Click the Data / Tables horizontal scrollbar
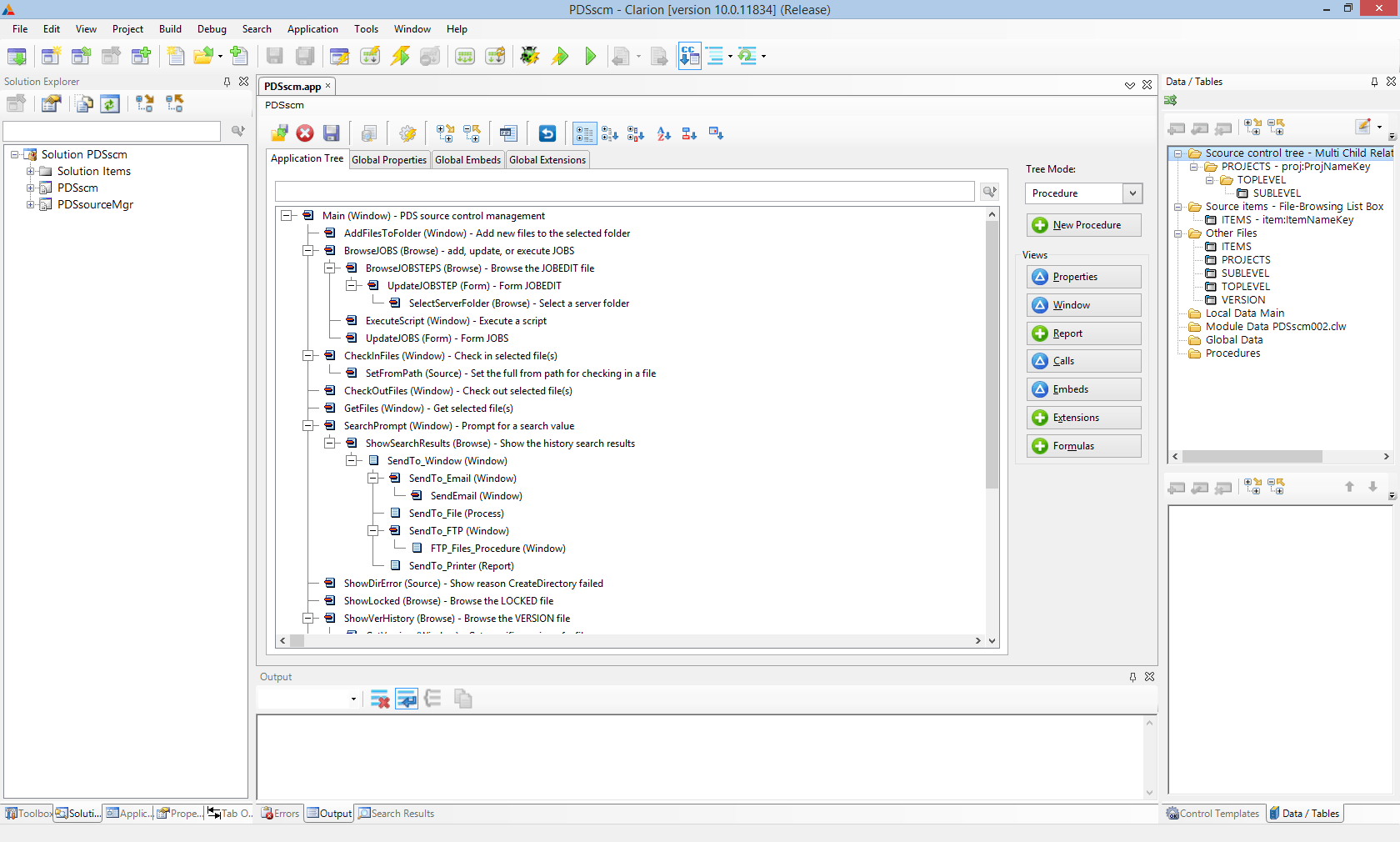The image size is (1400, 842). 1252,457
